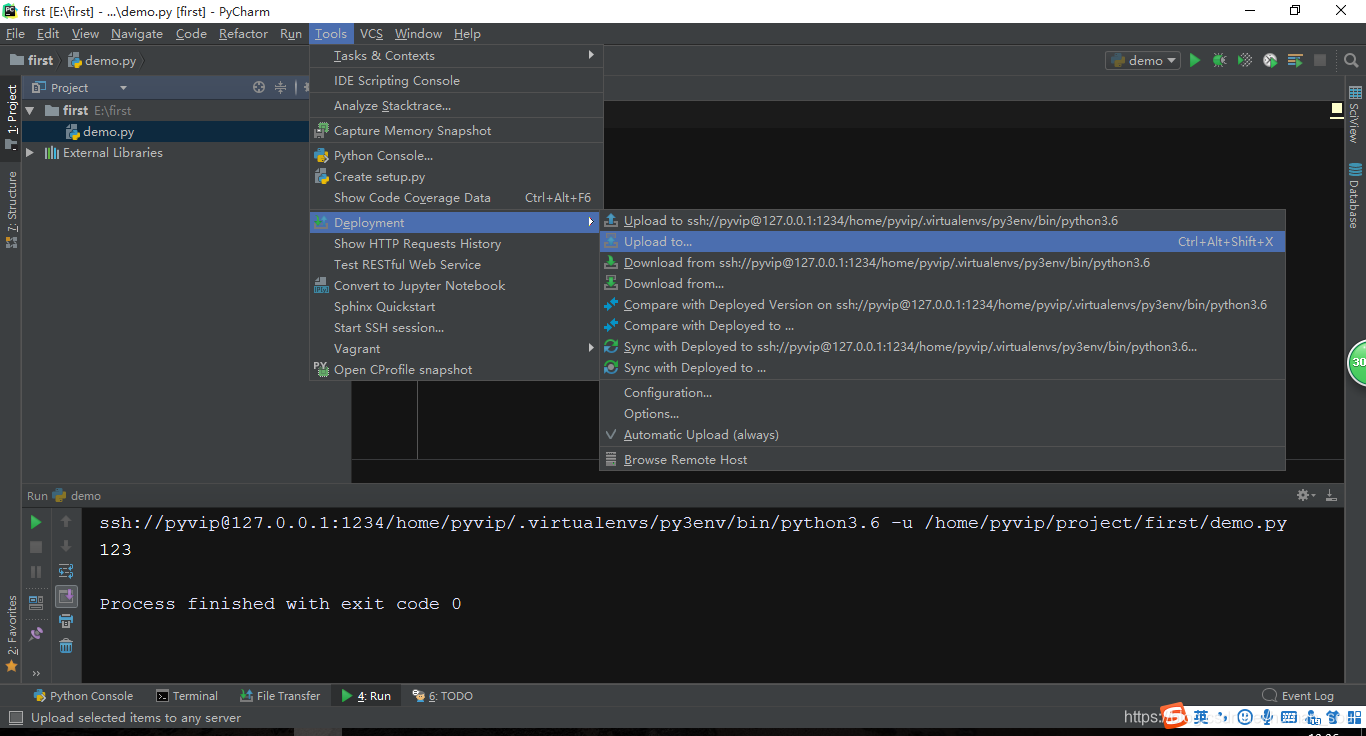The image size is (1366, 736).
Task: Open the Window menu
Action: click(418, 34)
